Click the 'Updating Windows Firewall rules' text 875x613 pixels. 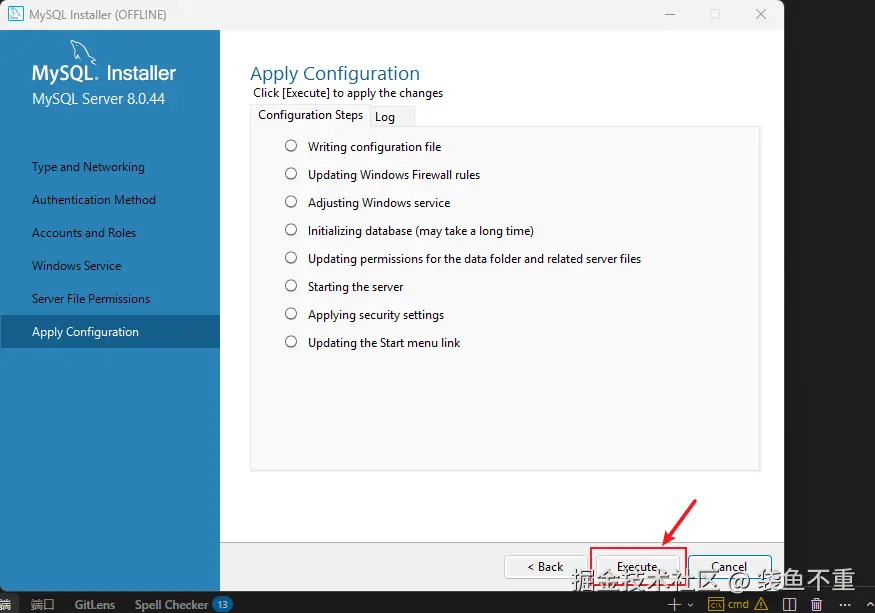point(394,175)
